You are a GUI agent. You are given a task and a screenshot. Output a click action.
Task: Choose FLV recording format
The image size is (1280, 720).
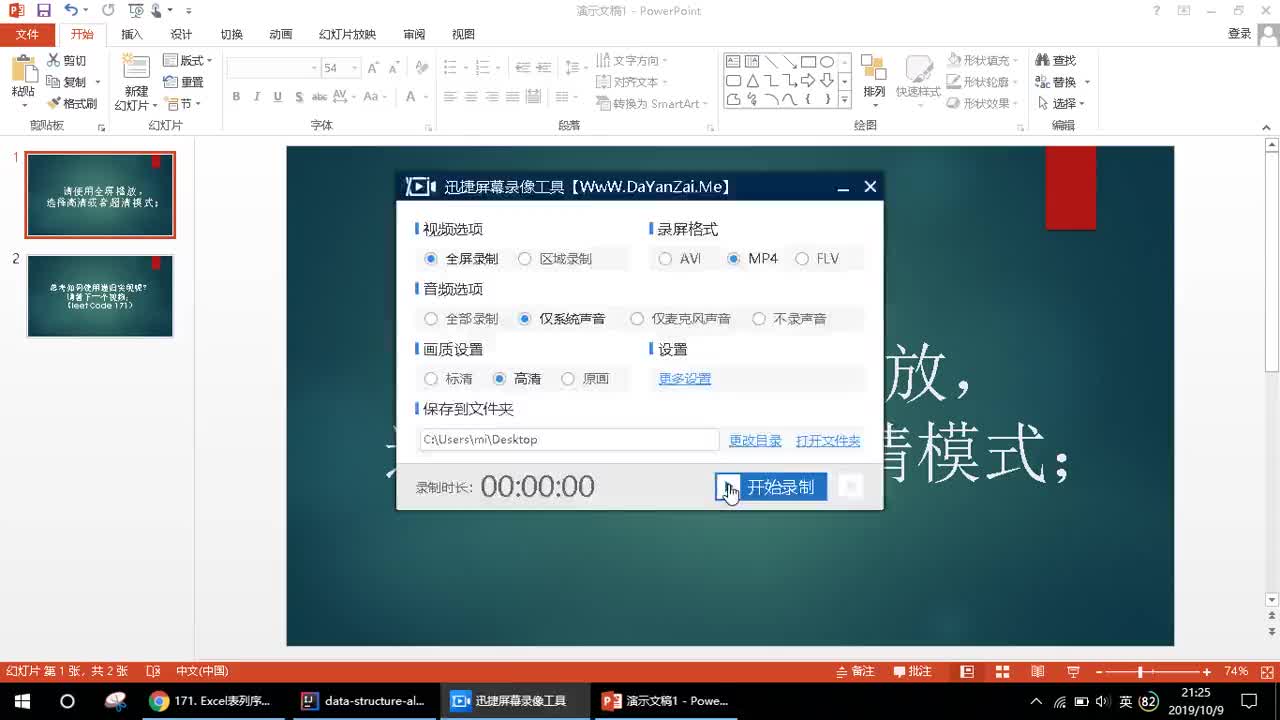(x=817, y=259)
